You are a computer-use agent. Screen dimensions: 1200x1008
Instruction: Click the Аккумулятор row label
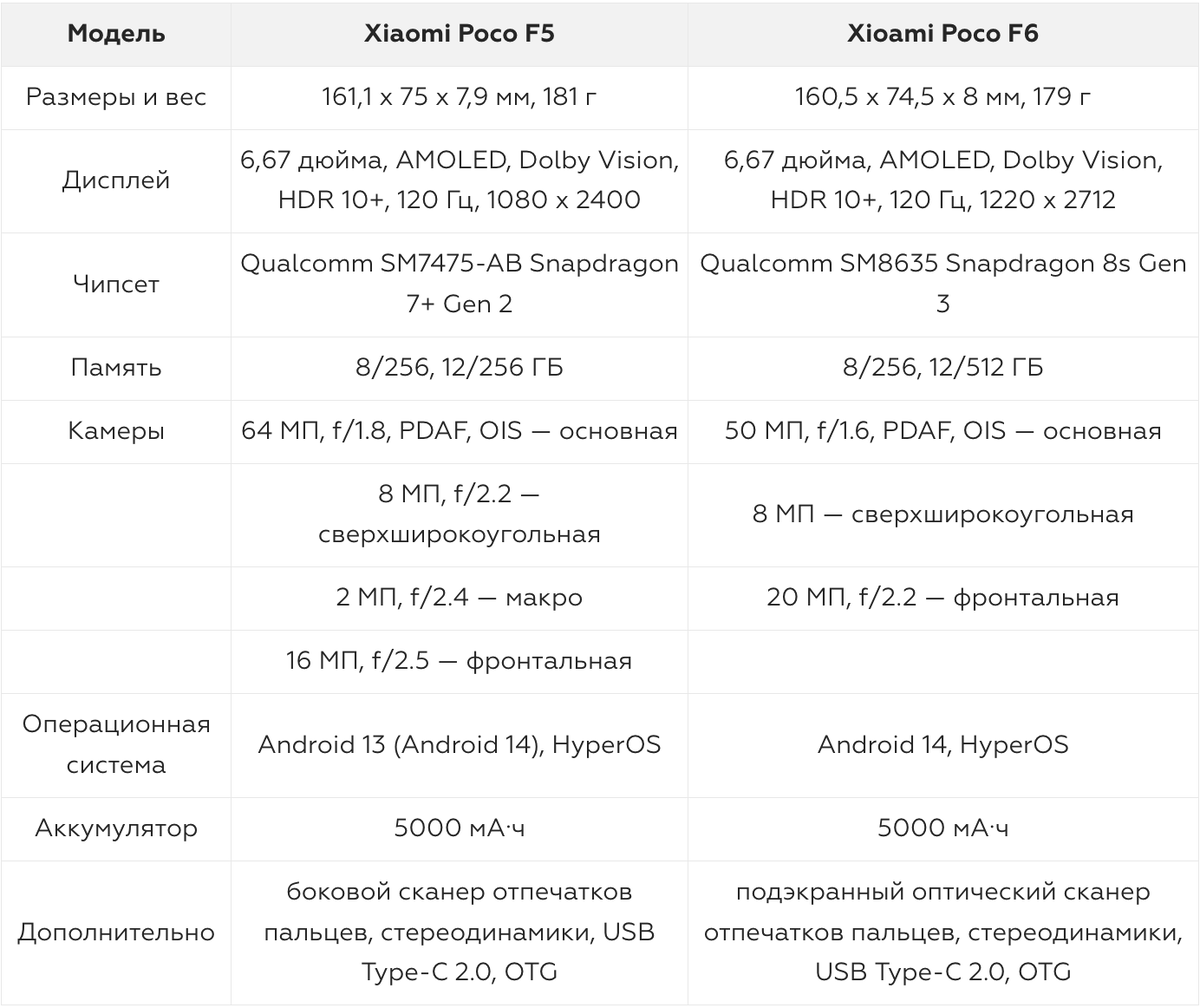[x=116, y=828]
